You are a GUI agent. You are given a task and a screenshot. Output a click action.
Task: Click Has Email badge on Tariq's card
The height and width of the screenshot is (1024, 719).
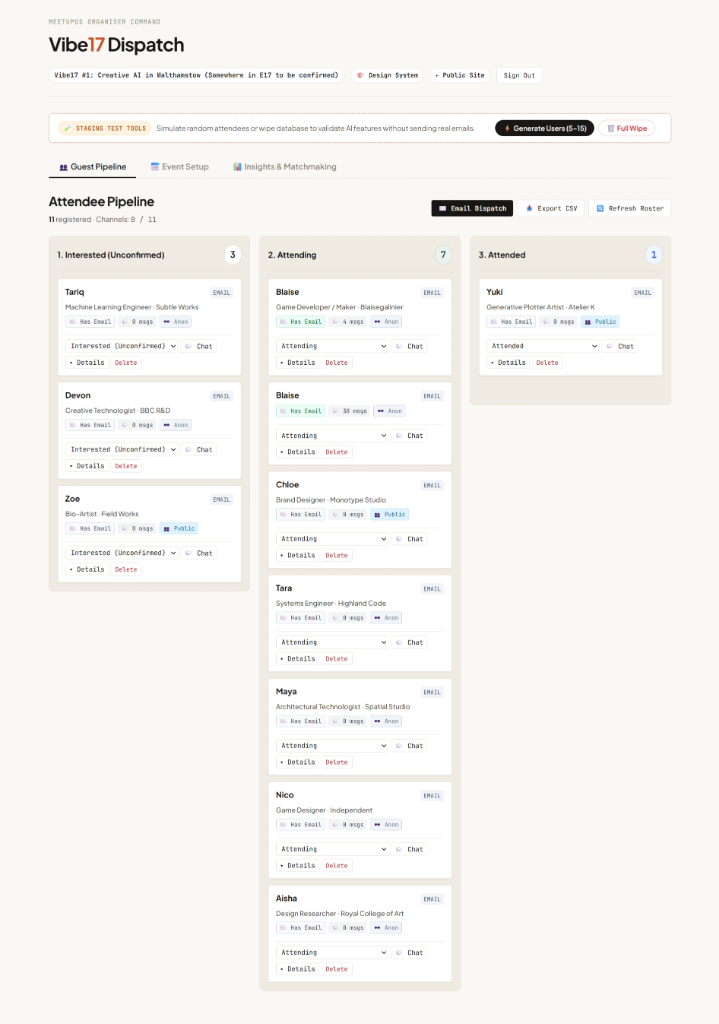(90, 321)
